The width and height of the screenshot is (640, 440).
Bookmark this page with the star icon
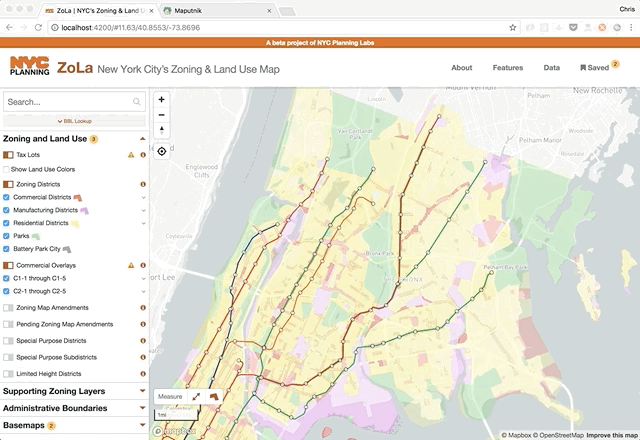pos(513,28)
